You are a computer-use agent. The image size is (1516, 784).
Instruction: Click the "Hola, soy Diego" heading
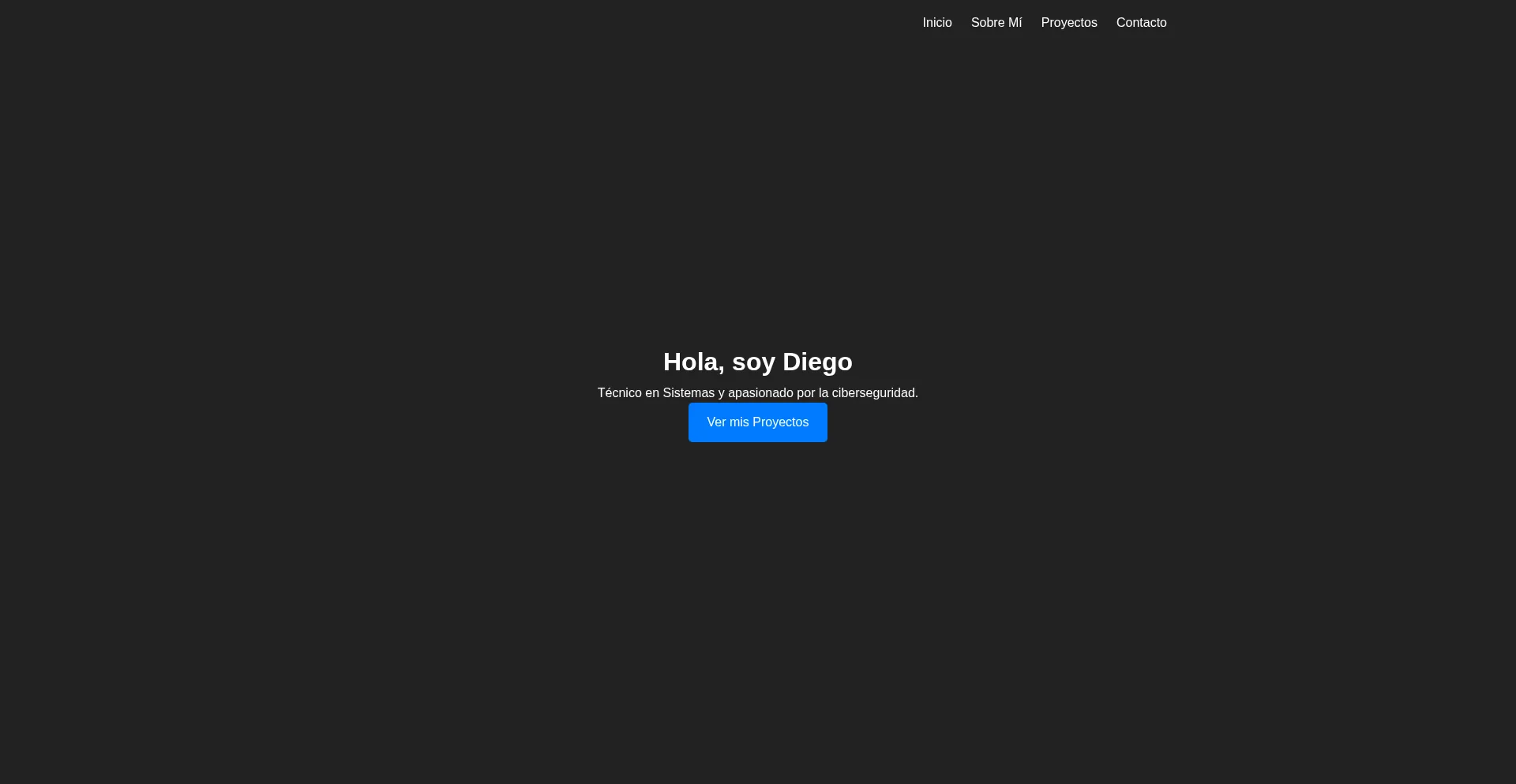757,362
